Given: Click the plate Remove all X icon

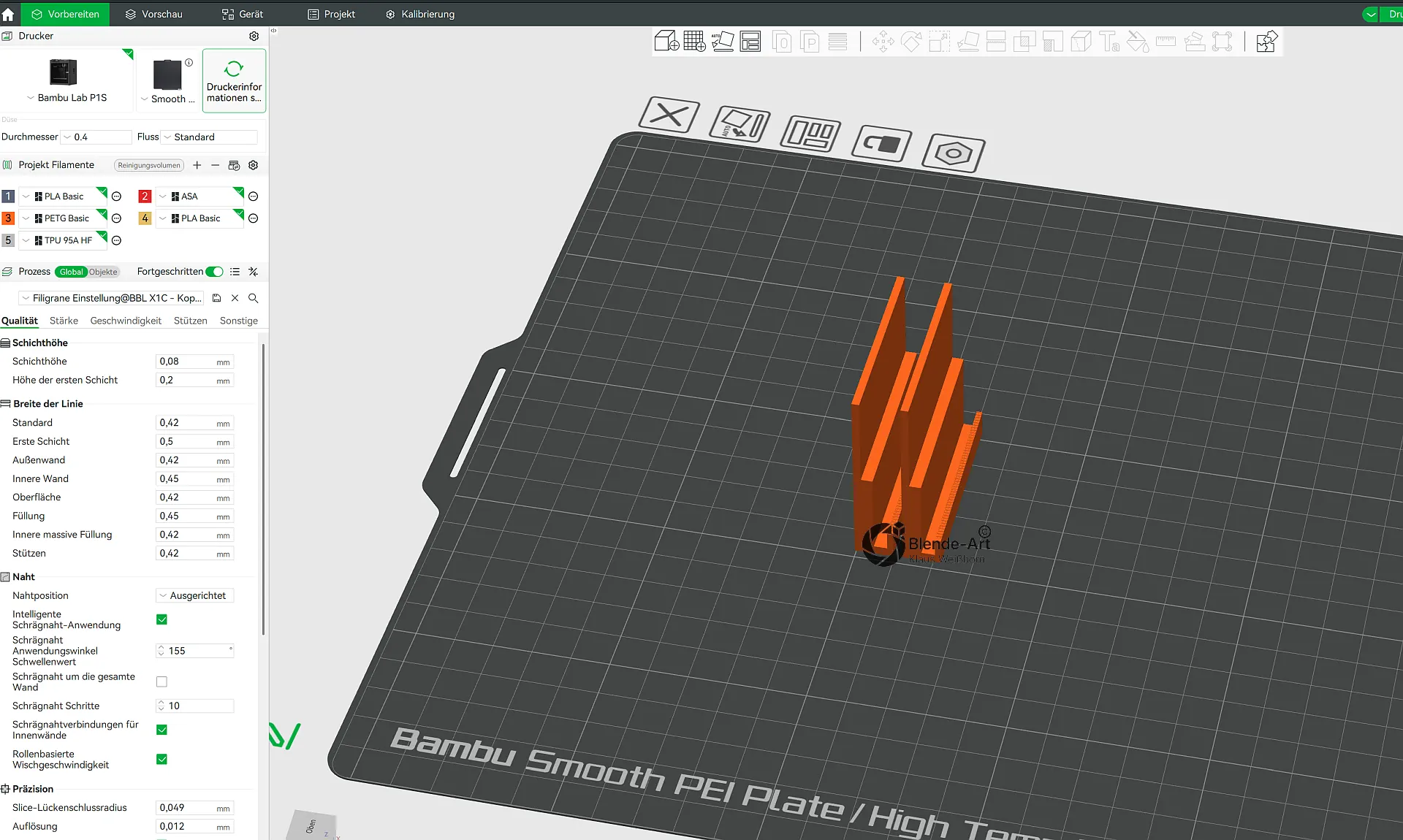Looking at the screenshot, I should pos(669,115).
